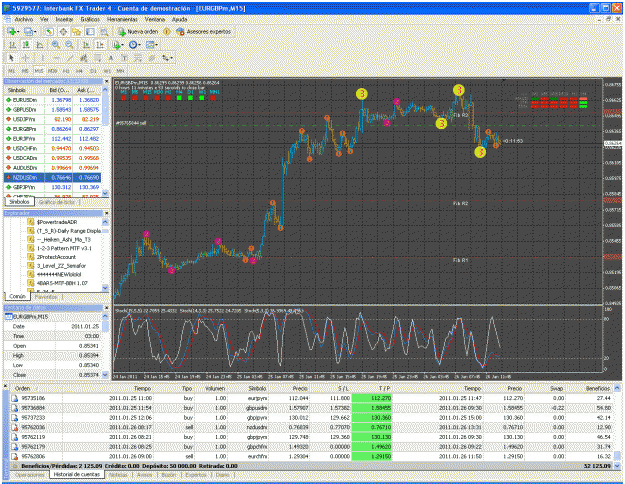Image resolution: width=625 pixels, height=484 pixels.
Task: Select the text 'A' drawing tool
Action: 111,58
